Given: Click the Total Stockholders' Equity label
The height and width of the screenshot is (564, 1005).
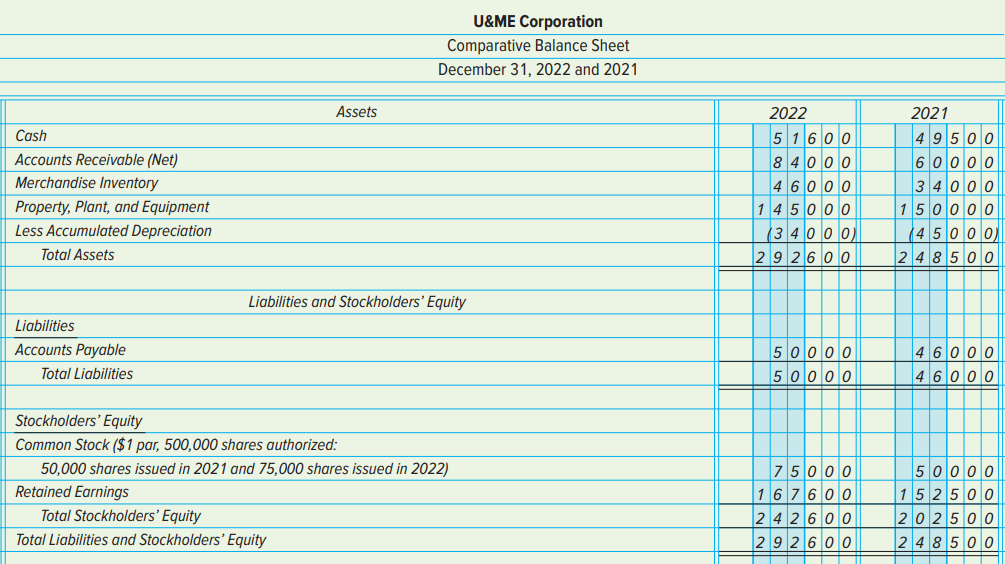Looking at the screenshot, I should tap(120, 516).
